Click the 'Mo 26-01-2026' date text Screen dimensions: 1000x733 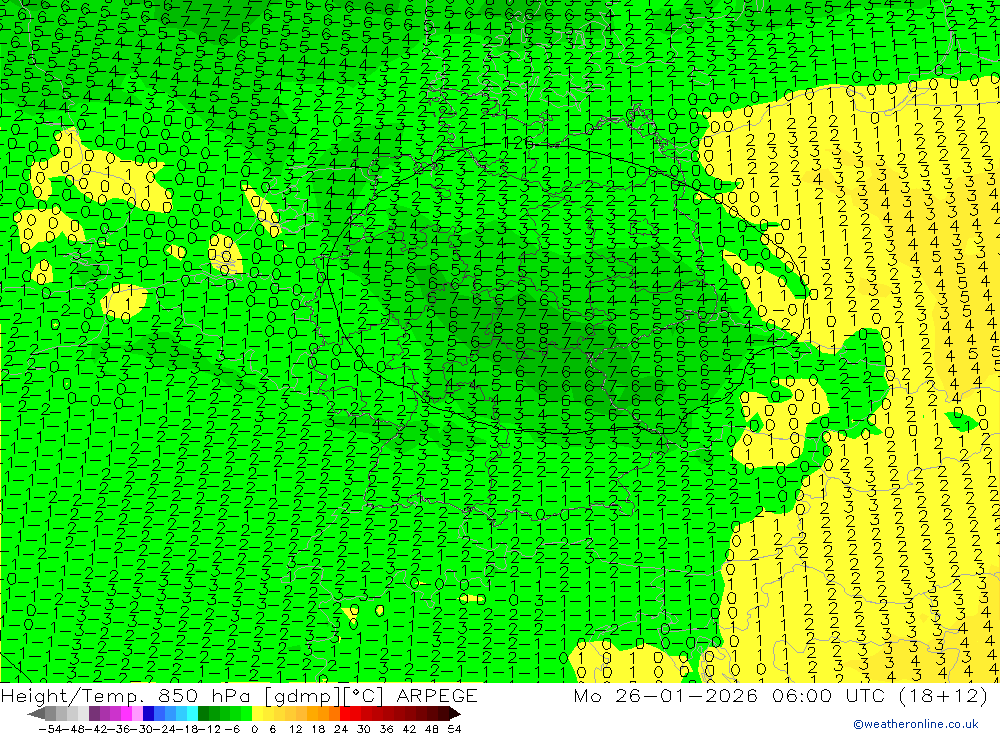pyautogui.click(x=666, y=696)
